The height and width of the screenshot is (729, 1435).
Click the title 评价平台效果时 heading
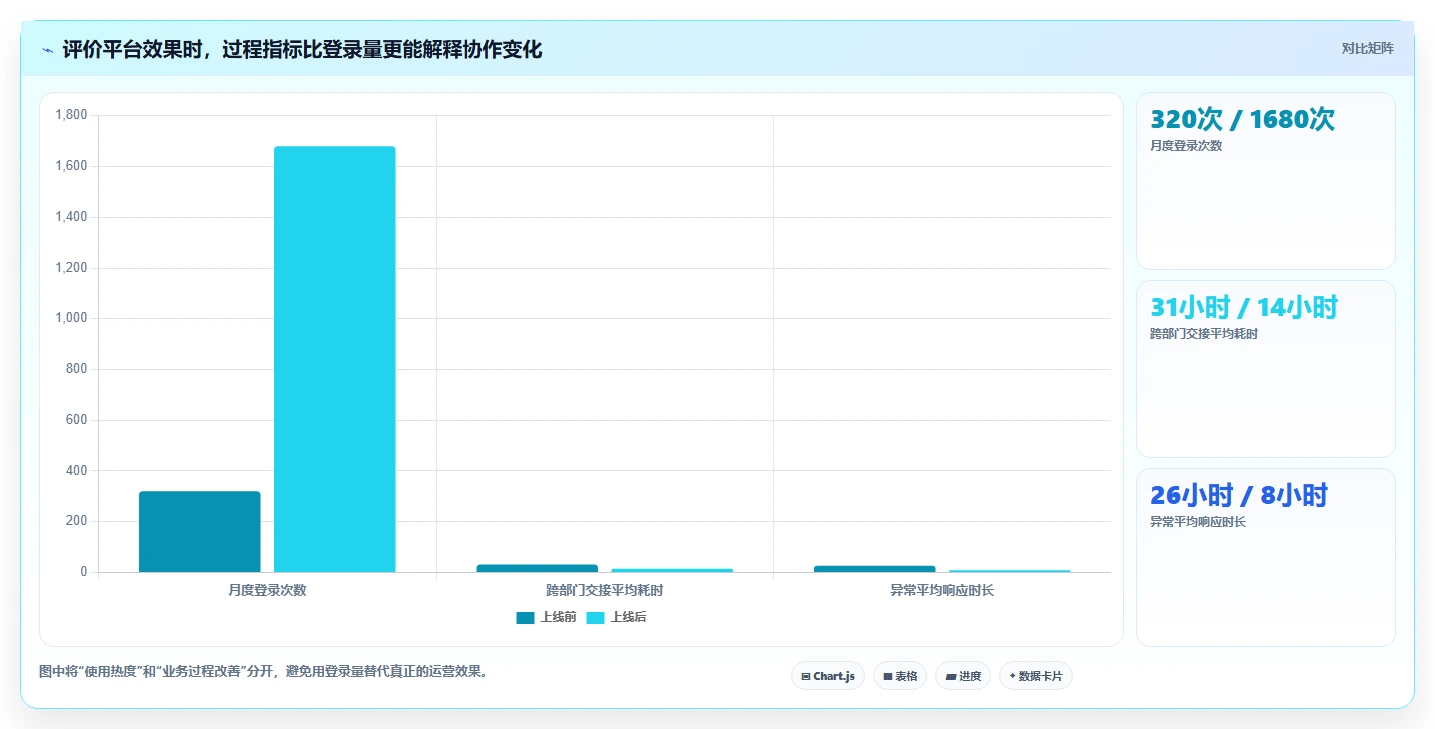[x=302, y=49]
